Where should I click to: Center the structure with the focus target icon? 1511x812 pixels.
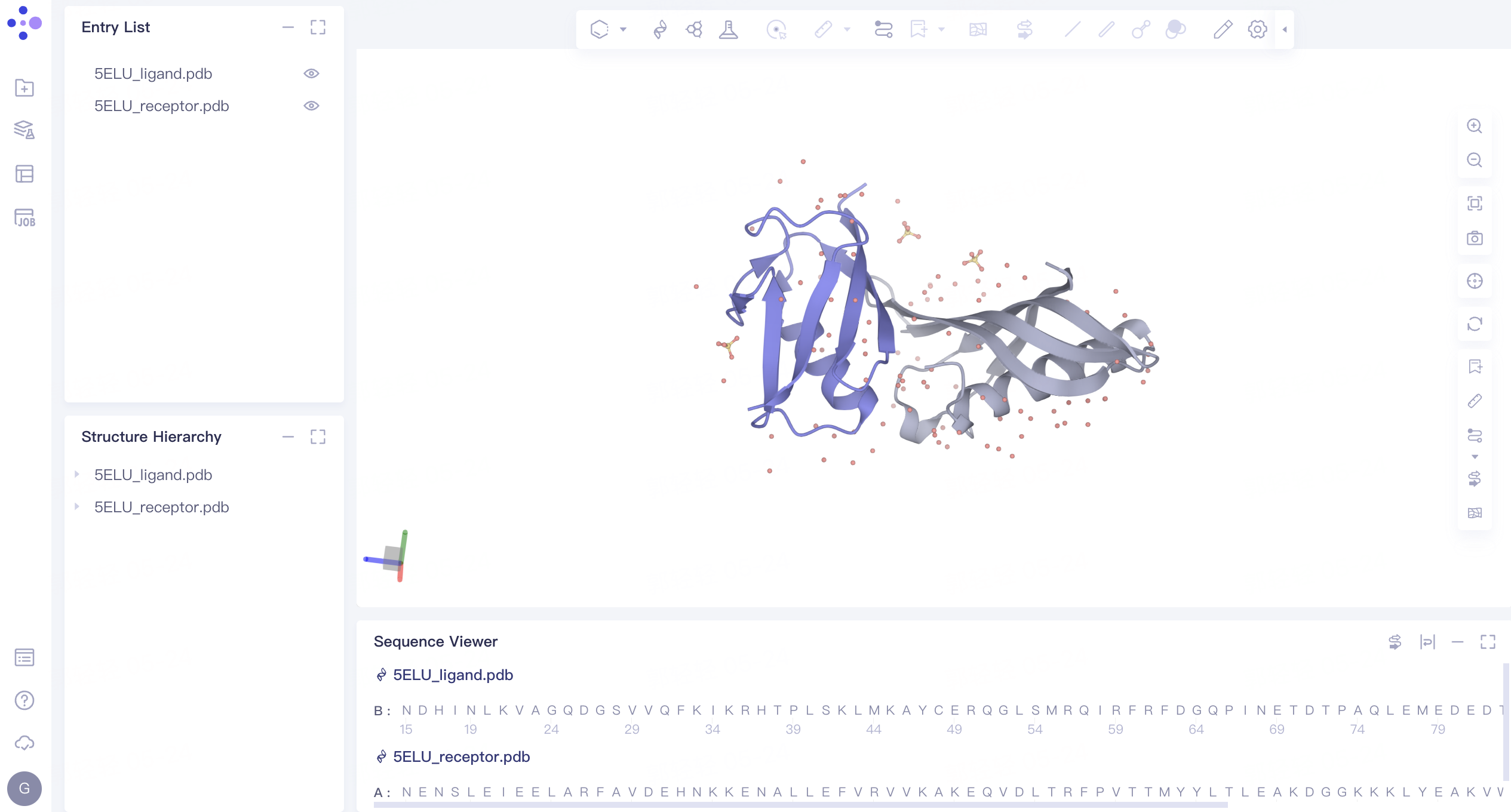click(1475, 281)
